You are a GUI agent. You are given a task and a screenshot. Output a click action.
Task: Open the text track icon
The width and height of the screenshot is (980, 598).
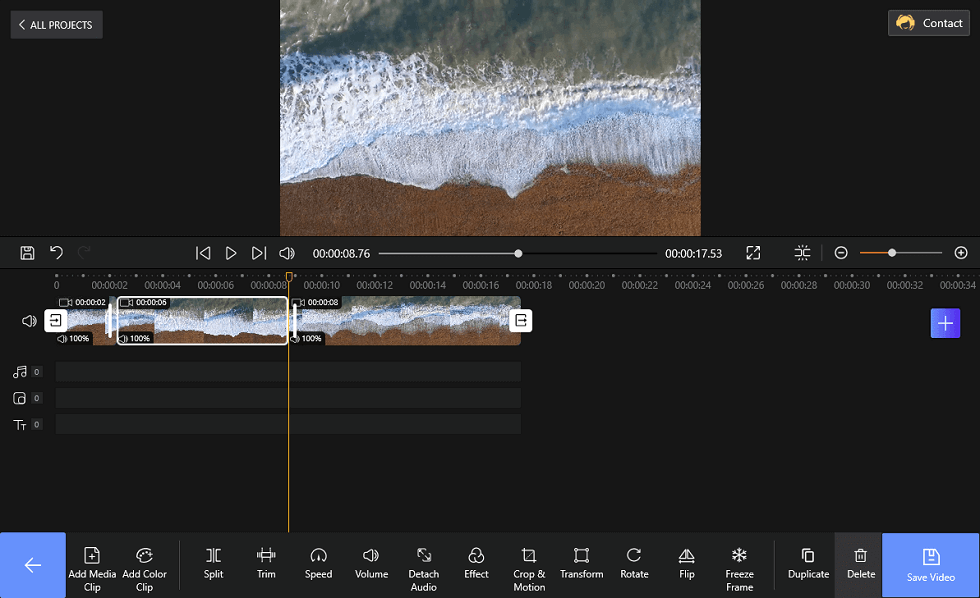tap(20, 425)
